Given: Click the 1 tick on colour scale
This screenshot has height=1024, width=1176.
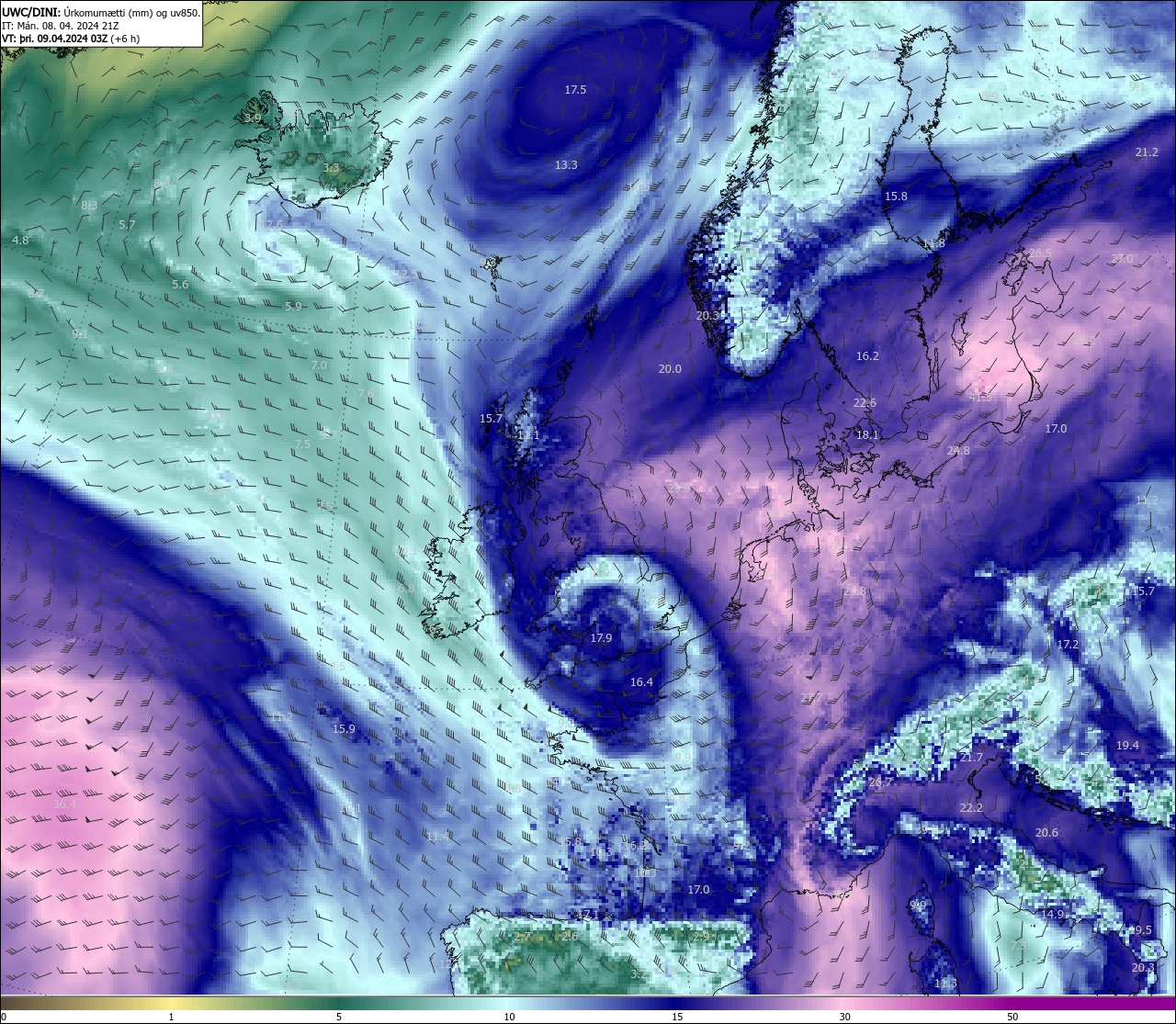Looking at the screenshot, I should click(x=171, y=1017).
